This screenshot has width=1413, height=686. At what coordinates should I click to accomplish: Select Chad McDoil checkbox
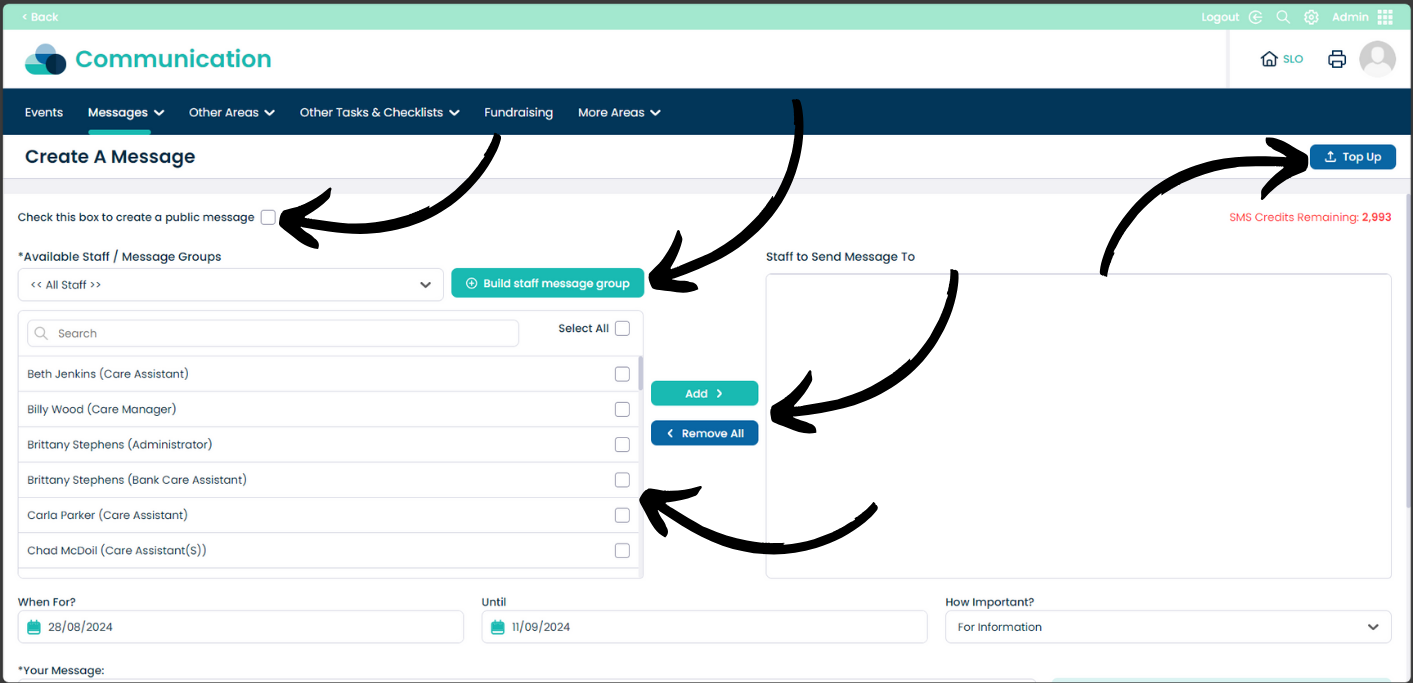pos(622,550)
